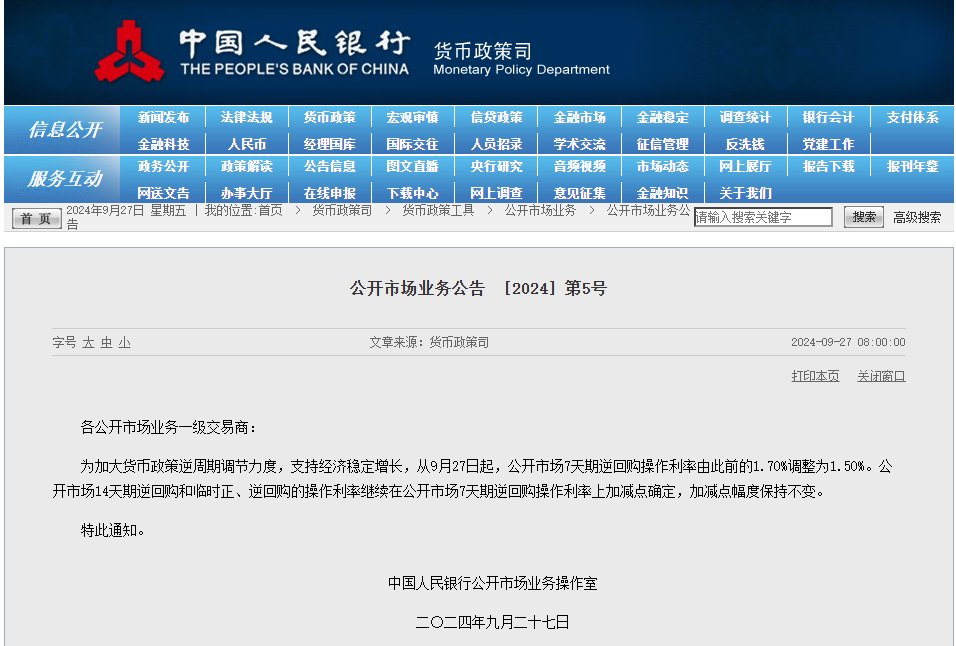Open 高级搜索 advanced search
The width and height of the screenshot is (956, 646).
click(x=917, y=218)
